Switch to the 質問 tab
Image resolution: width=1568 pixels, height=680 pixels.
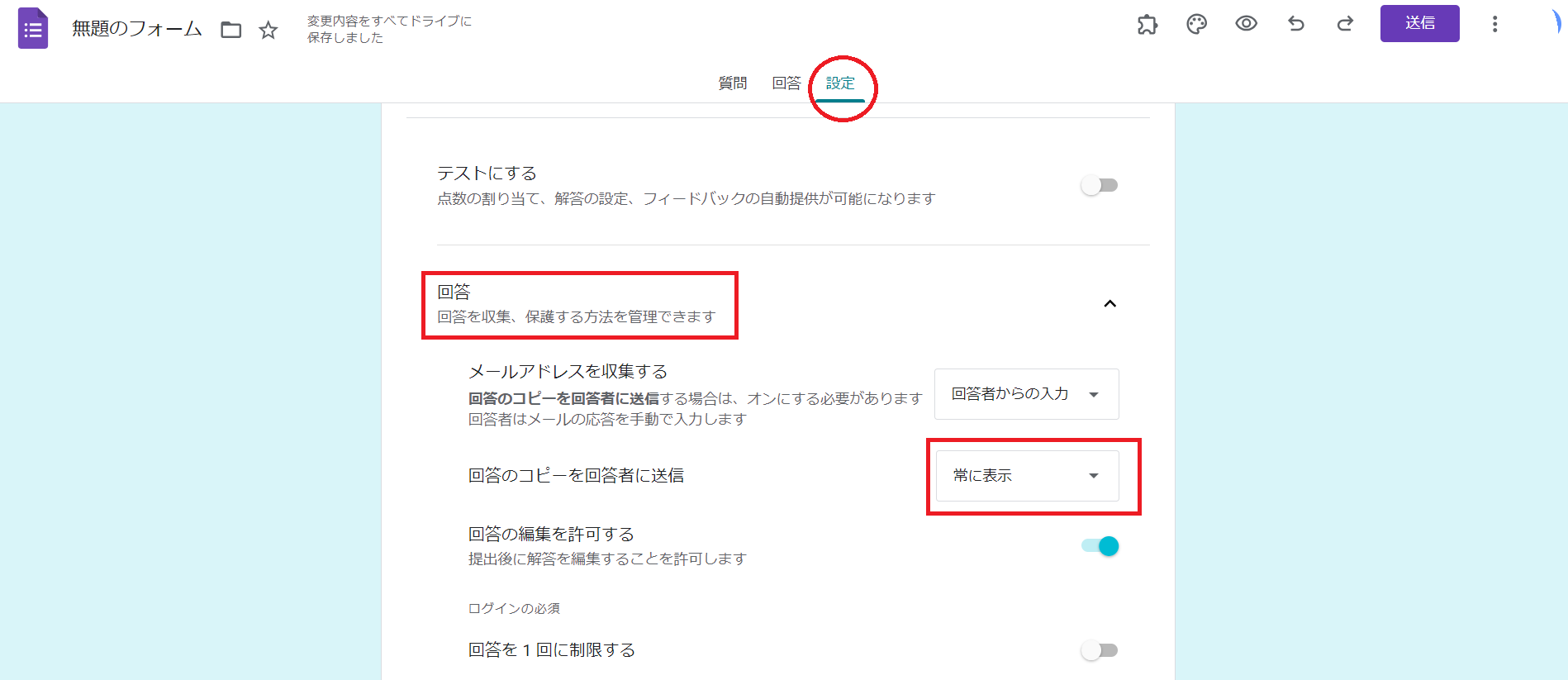coord(732,83)
